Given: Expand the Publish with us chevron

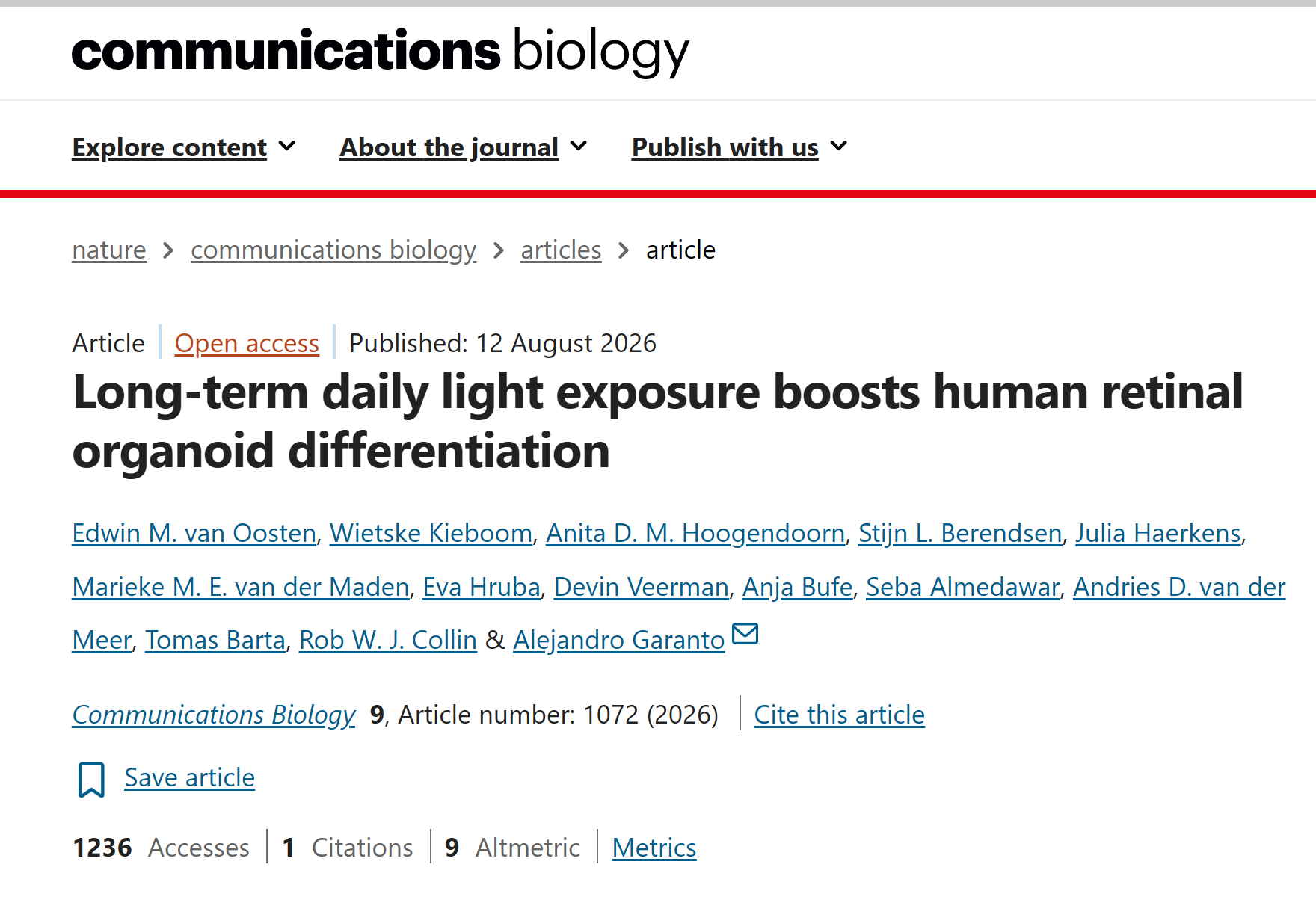Looking at the screenshot, I should click(839, 146).
